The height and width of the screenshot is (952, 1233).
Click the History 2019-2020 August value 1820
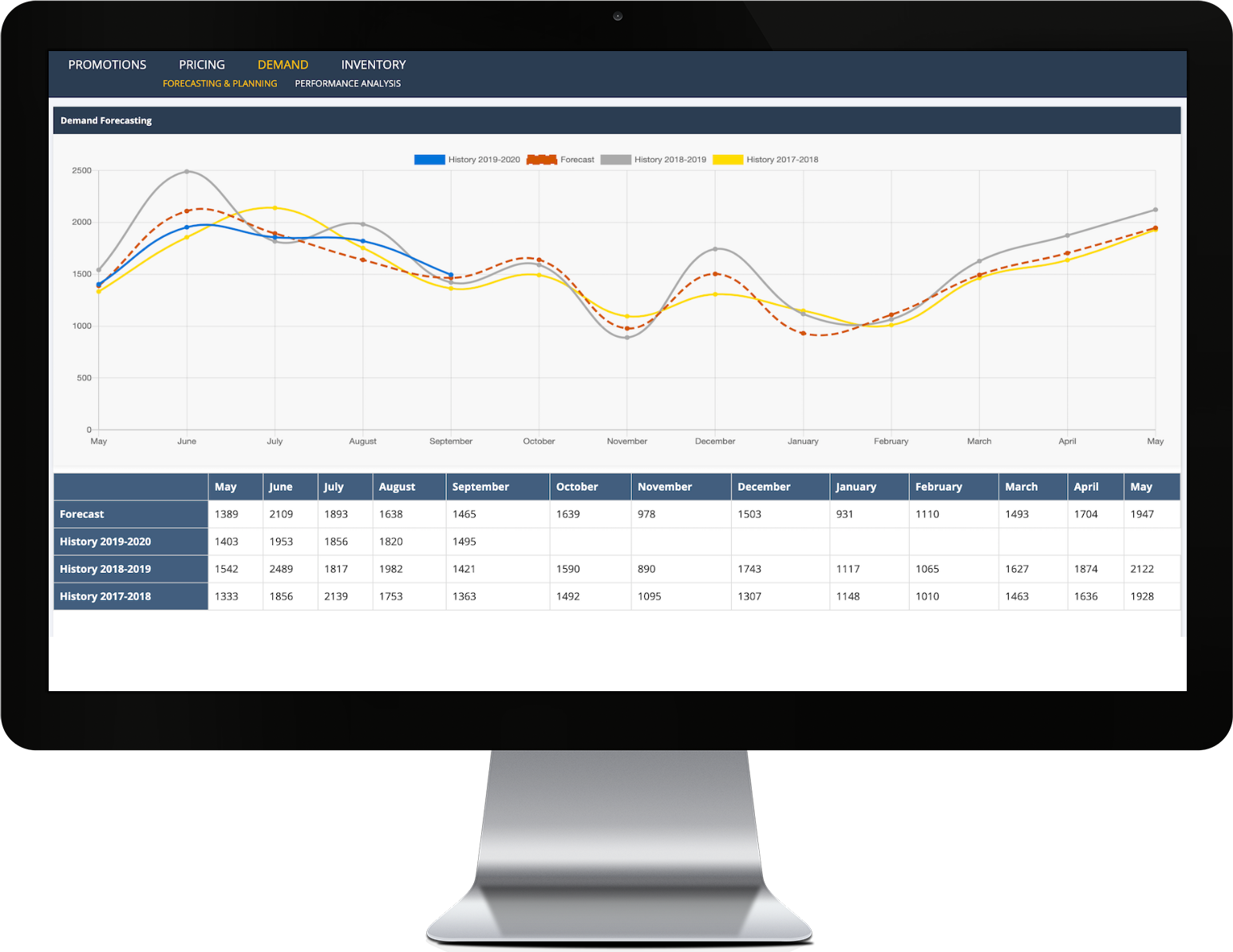(x=391, y=541)
